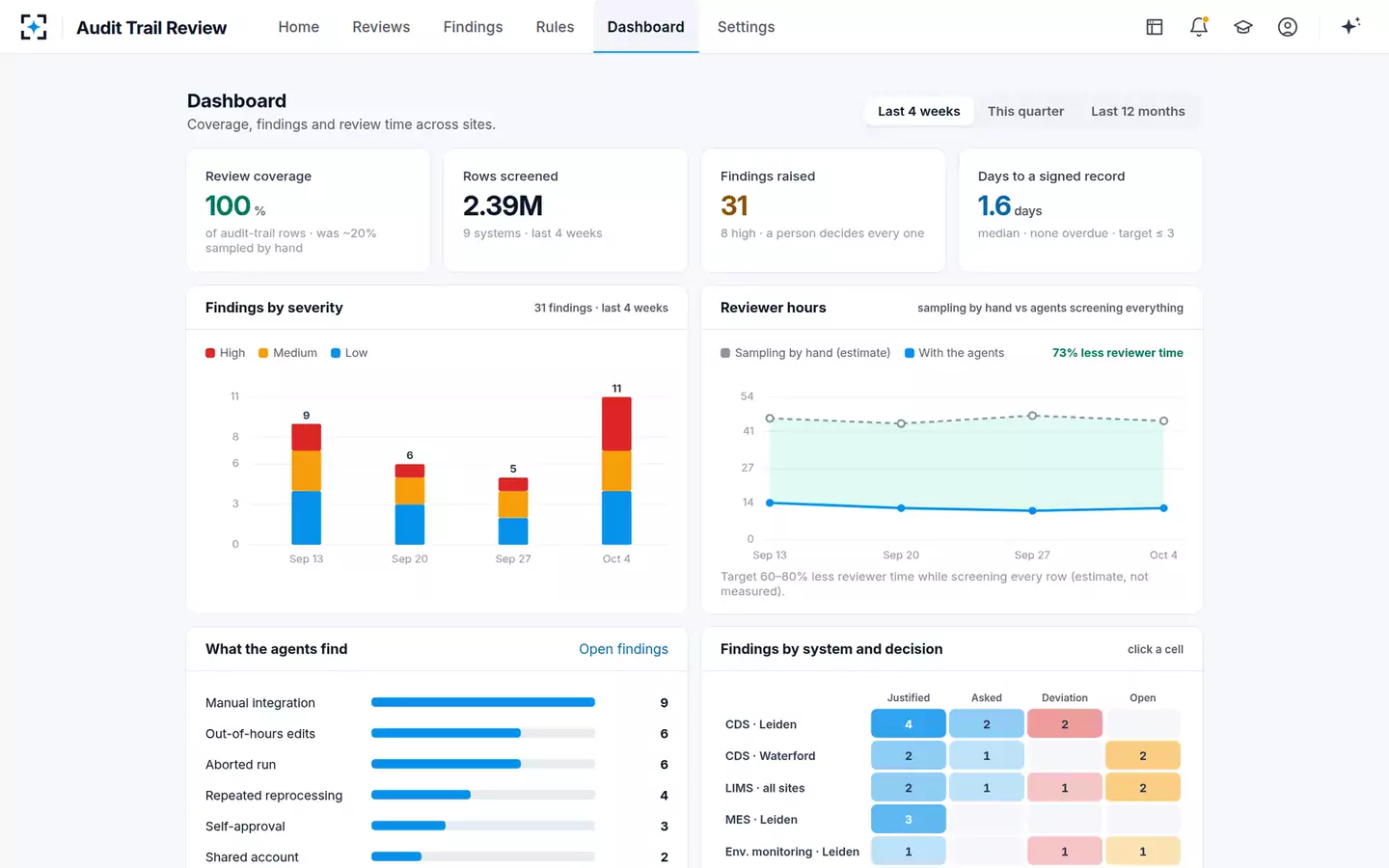The height and width of the screenshot is (868, 1389).
Task: Toggle the High severity legend item
Action: pos(226,353)
